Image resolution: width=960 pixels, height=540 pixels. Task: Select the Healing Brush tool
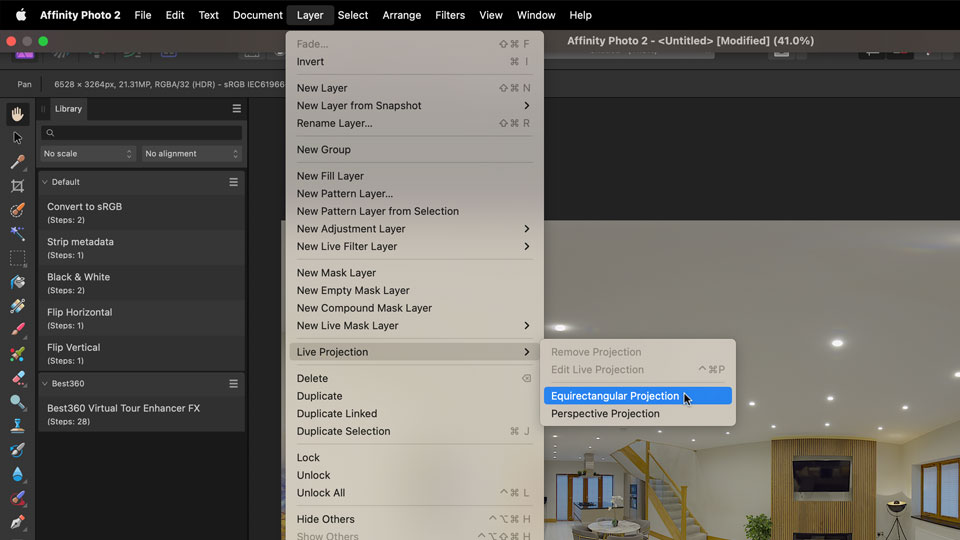point(17,498)
